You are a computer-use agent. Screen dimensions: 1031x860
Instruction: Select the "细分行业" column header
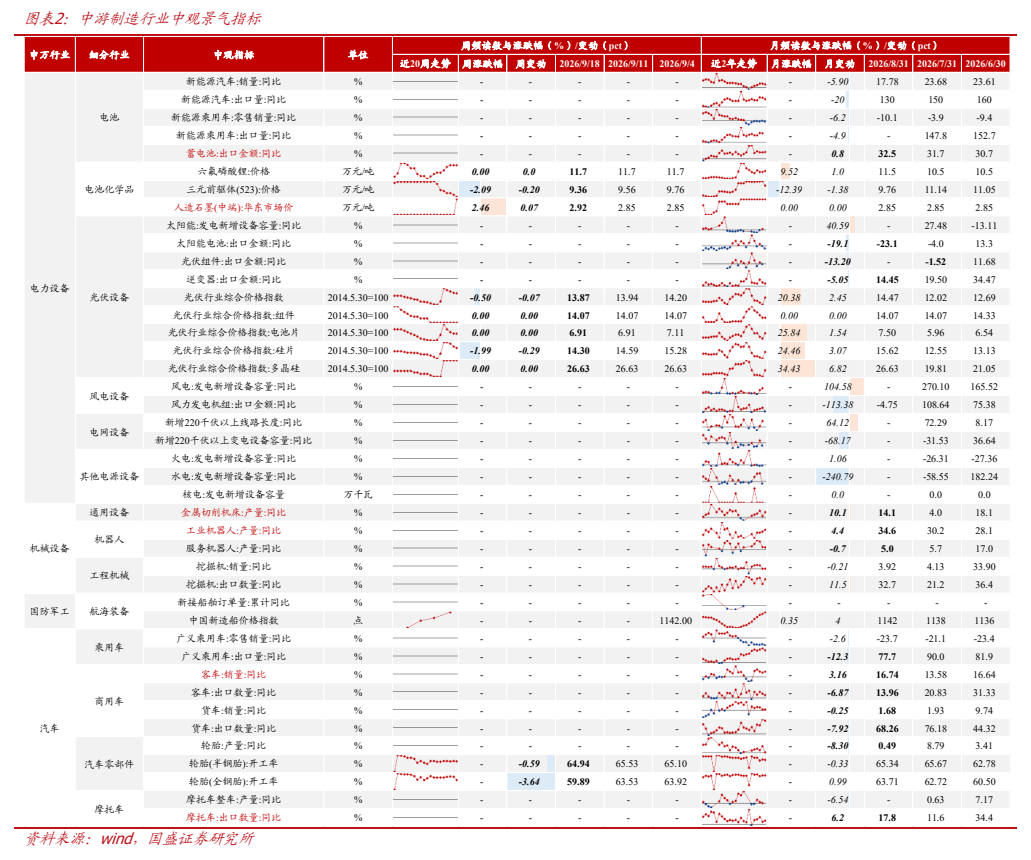[x=109, y=55]
